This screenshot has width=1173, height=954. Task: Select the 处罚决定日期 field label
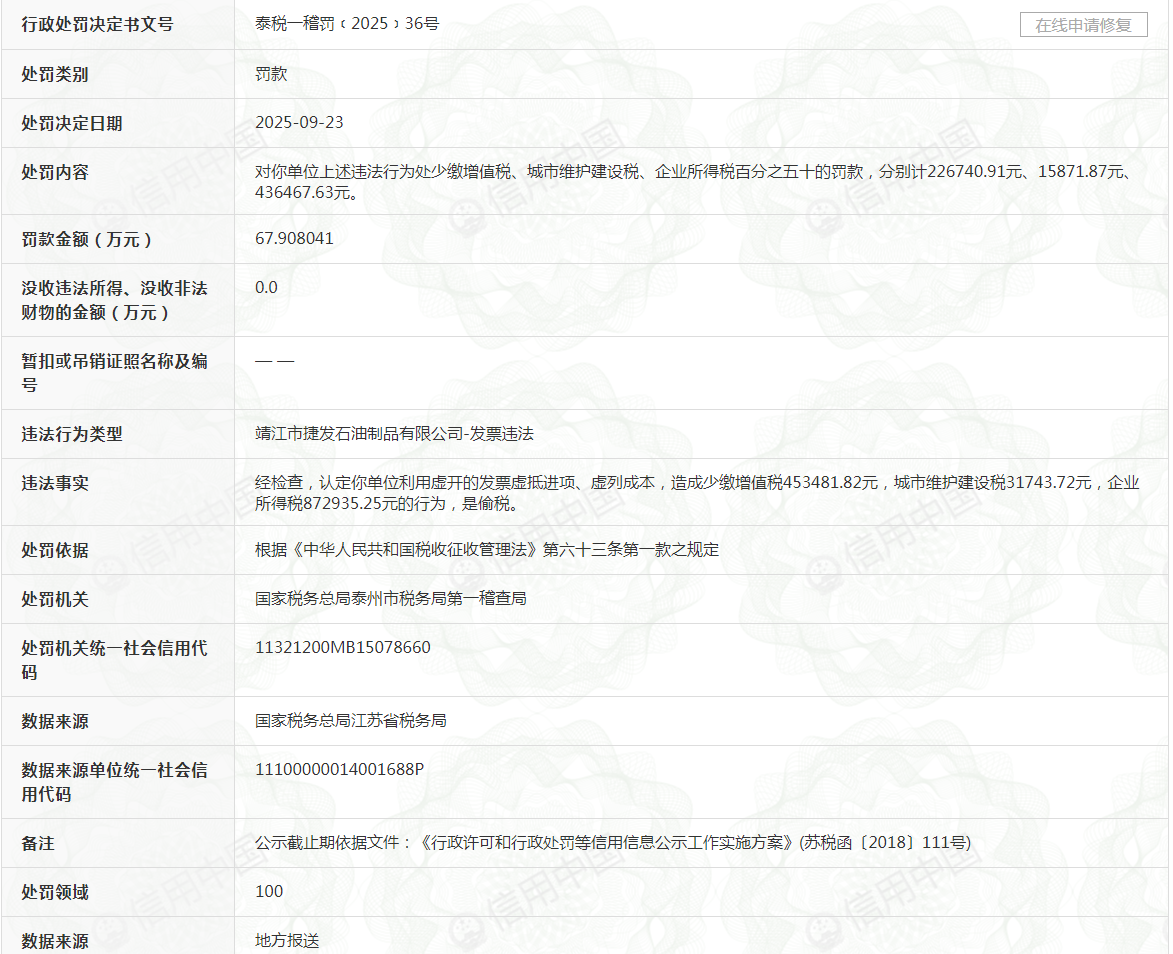[72, 123]
